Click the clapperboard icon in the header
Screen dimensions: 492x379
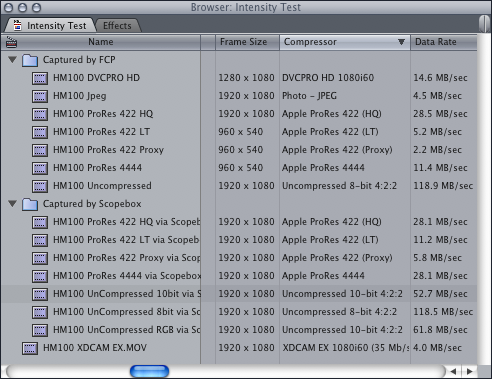click(11, 42)
